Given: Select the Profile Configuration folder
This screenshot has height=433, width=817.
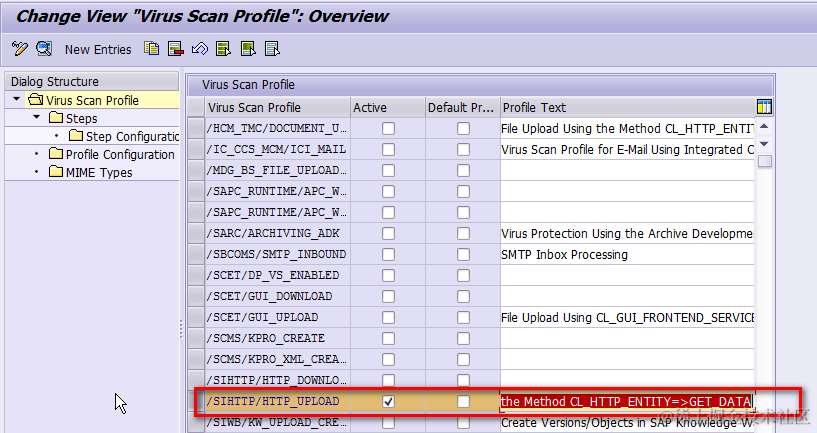Looking at the screenshot, I should [112, 155].
